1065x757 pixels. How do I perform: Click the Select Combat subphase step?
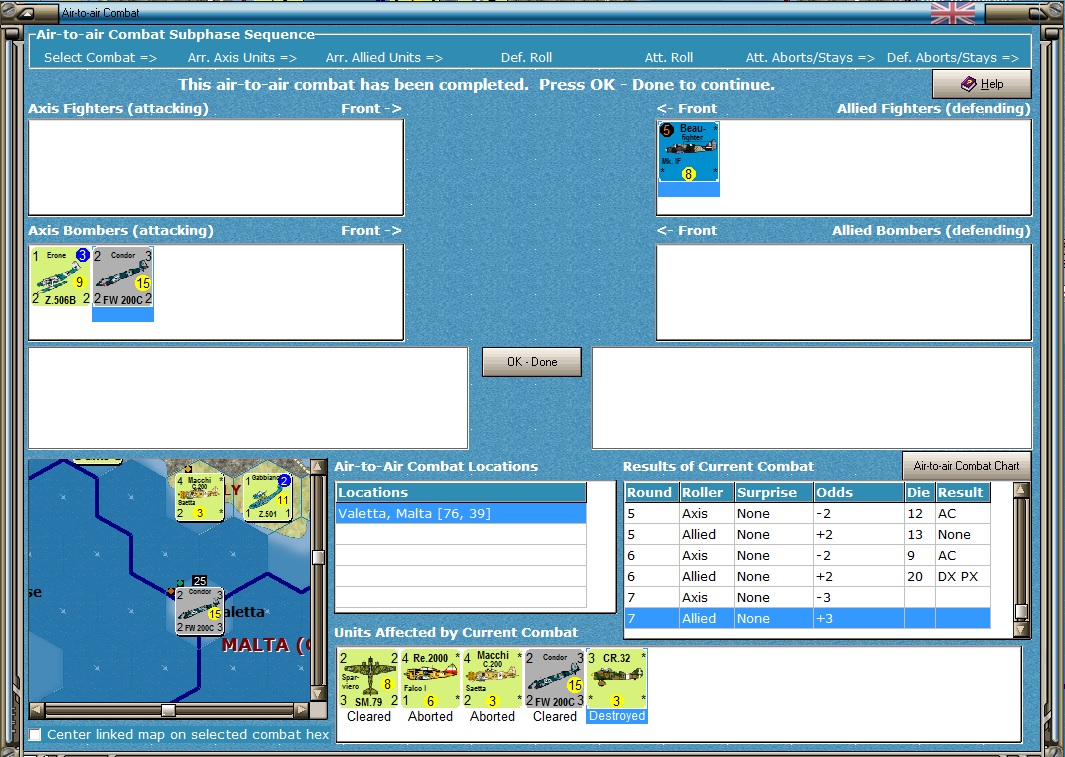(x=101, y=58)
